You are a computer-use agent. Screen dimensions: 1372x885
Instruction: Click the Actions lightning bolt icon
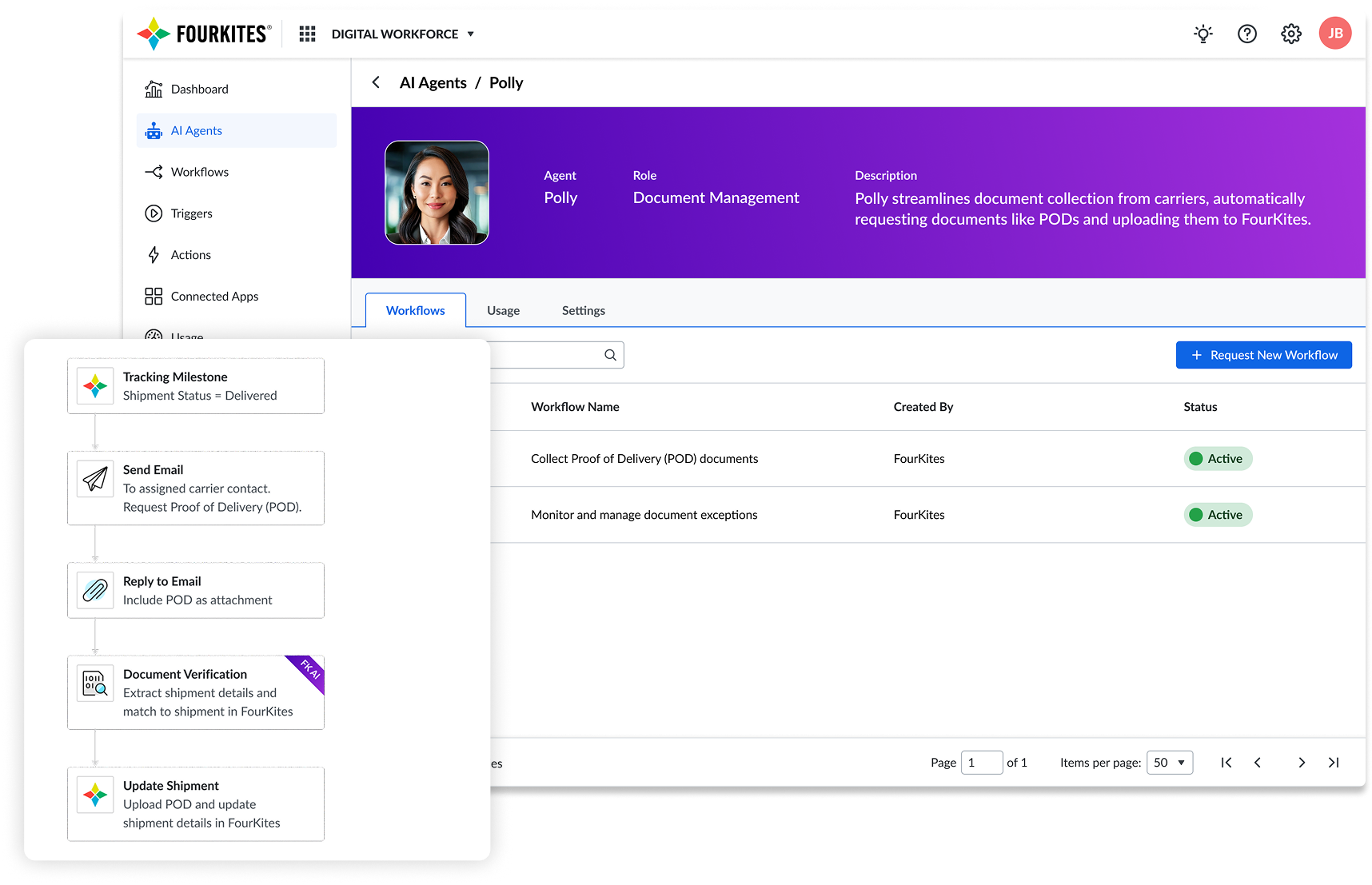[x=154, y=255]
